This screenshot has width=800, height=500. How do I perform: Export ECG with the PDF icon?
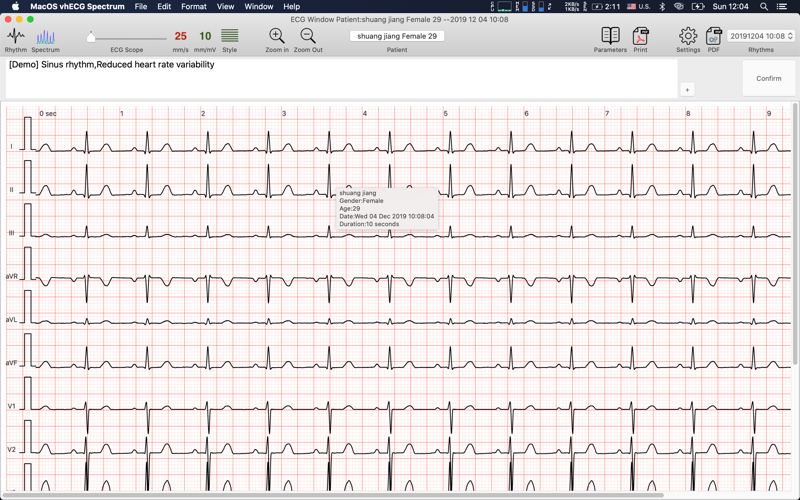713,36
